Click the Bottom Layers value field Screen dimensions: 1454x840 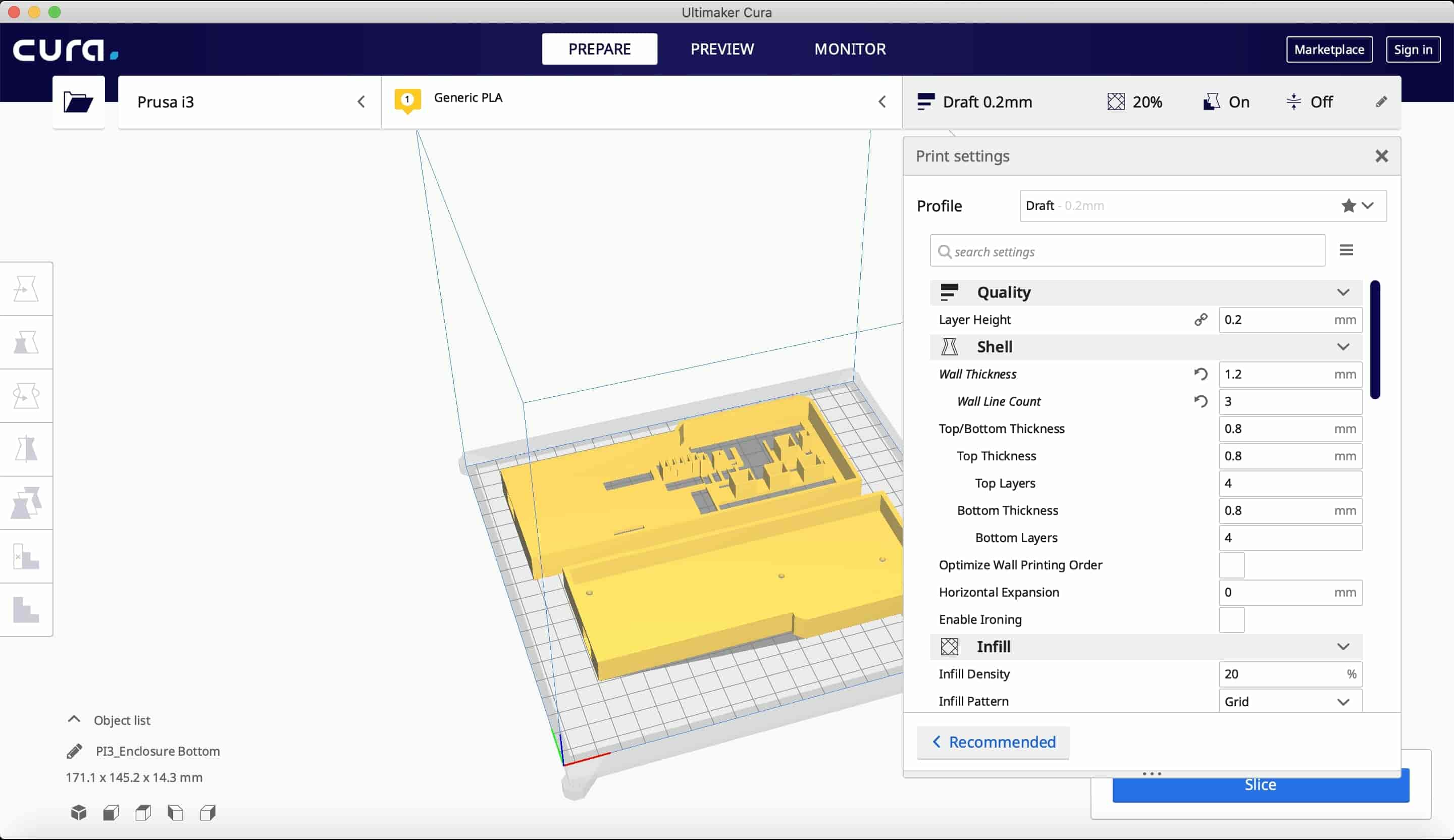tap(1291, 538)
